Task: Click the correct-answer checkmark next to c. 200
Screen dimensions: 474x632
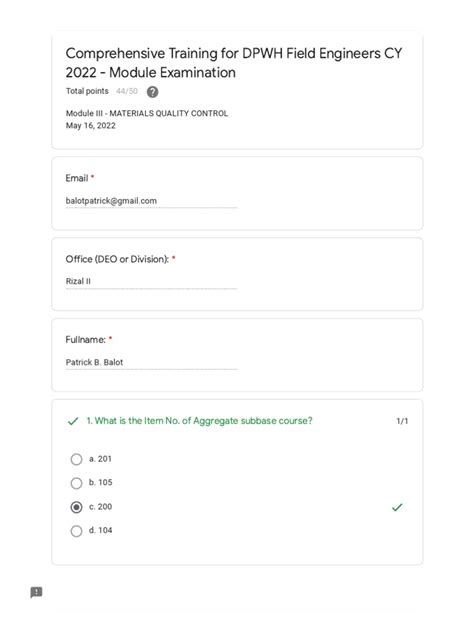Action: (x=397, y=507)
